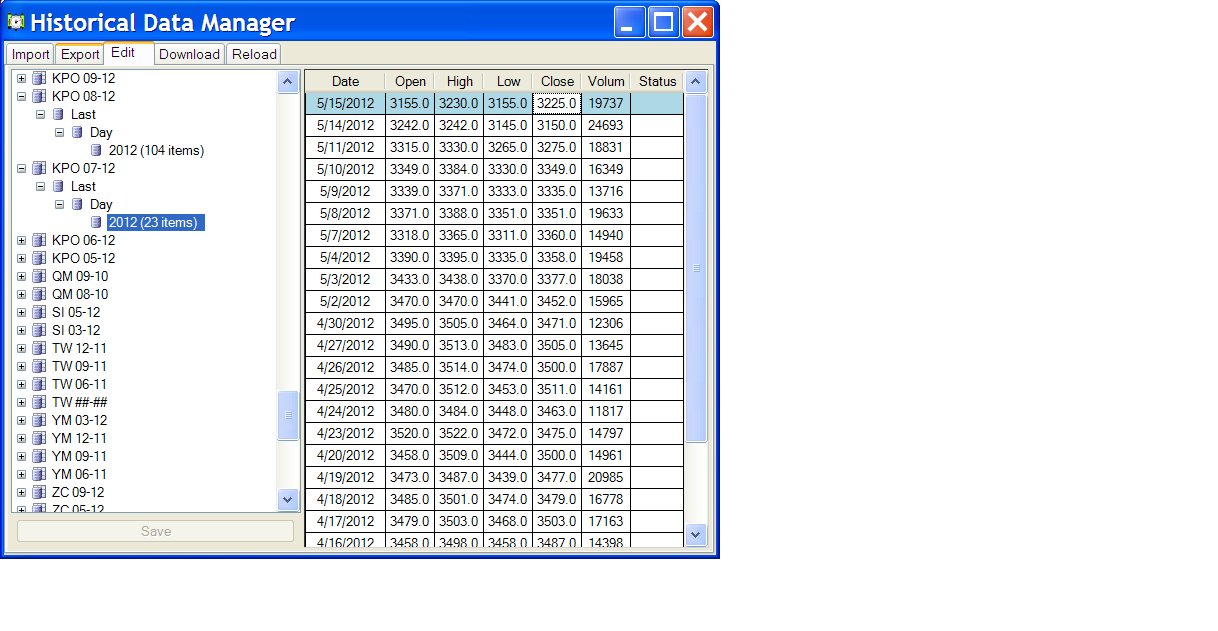
Task: Switch to the Export tab
Action: point(80,54)
